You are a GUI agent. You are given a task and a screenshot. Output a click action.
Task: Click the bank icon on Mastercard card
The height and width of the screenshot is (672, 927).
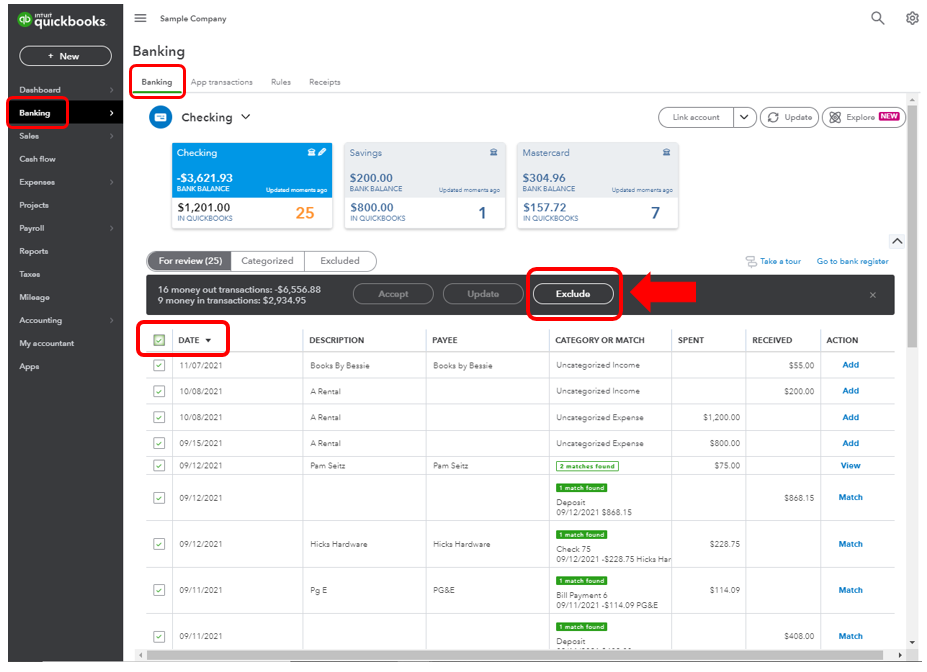point(666,152)
